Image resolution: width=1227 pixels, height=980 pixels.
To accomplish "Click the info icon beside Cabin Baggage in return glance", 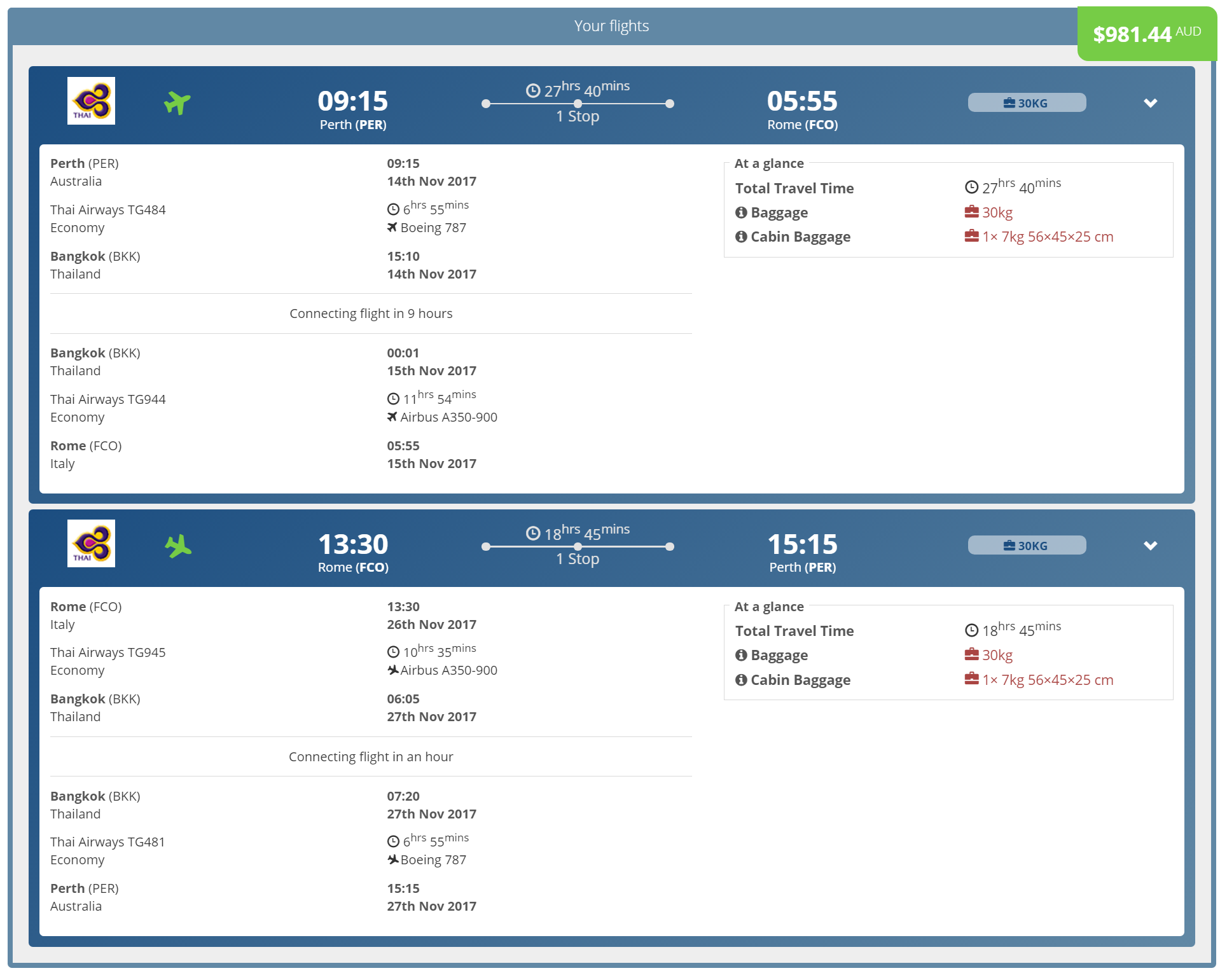I will point(741,680).
